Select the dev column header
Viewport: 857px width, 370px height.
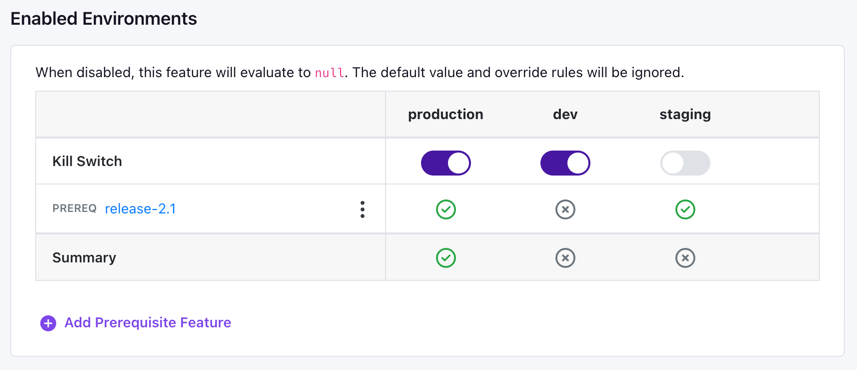click(565, 114)
